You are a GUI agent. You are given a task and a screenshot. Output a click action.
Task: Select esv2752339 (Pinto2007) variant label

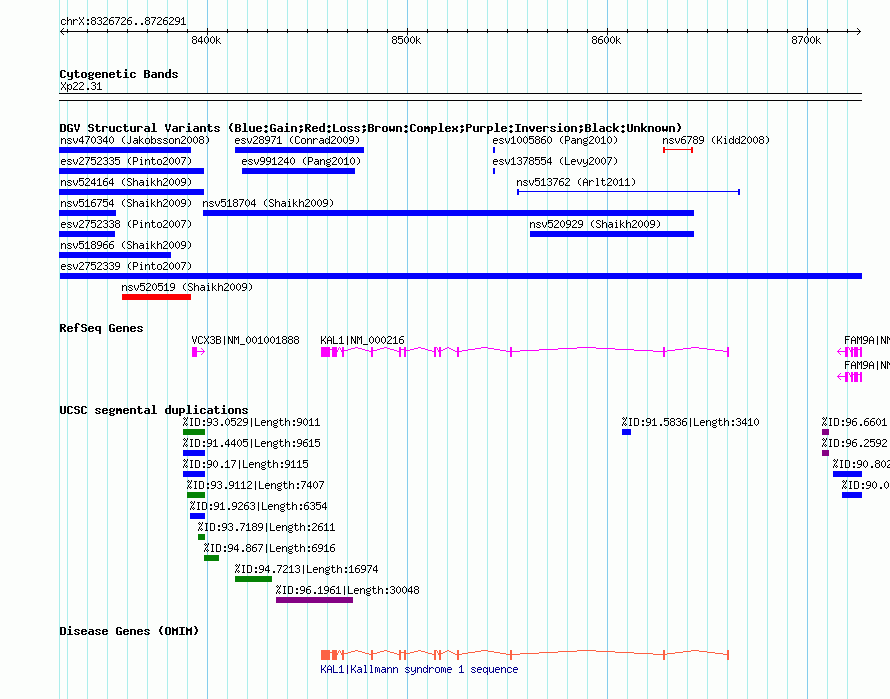[126, 266]
